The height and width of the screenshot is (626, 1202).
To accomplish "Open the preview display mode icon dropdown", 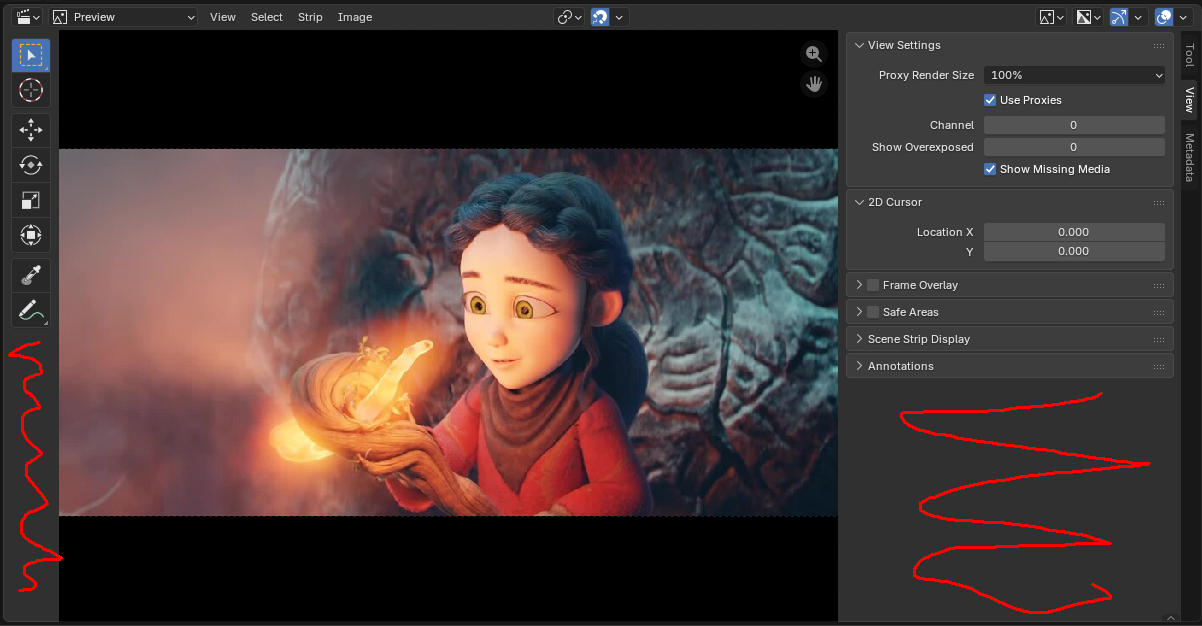I will [1051, 17].
